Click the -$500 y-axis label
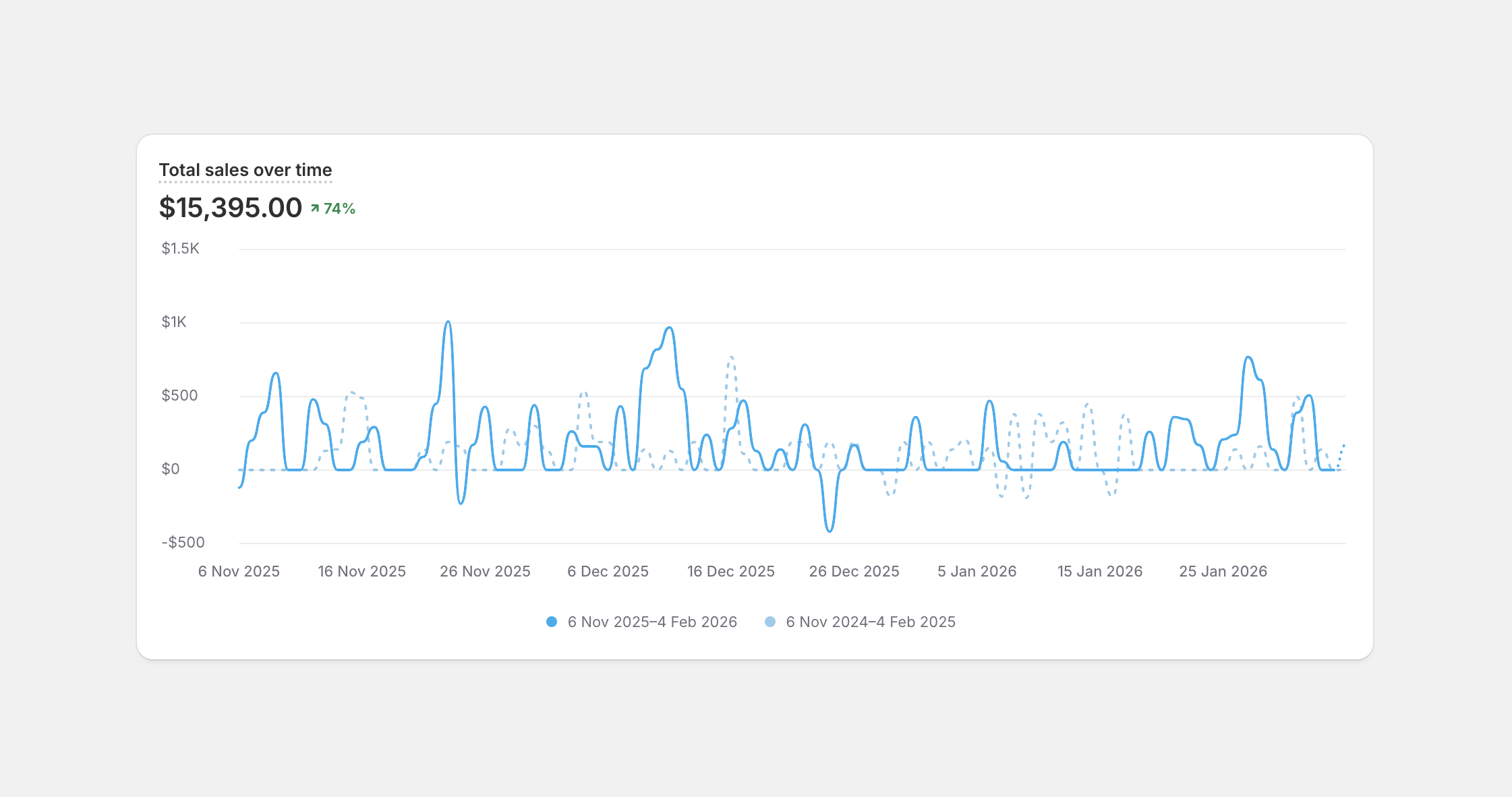Viewport: 1512px width, 797px height. click(x=183, y=542)
